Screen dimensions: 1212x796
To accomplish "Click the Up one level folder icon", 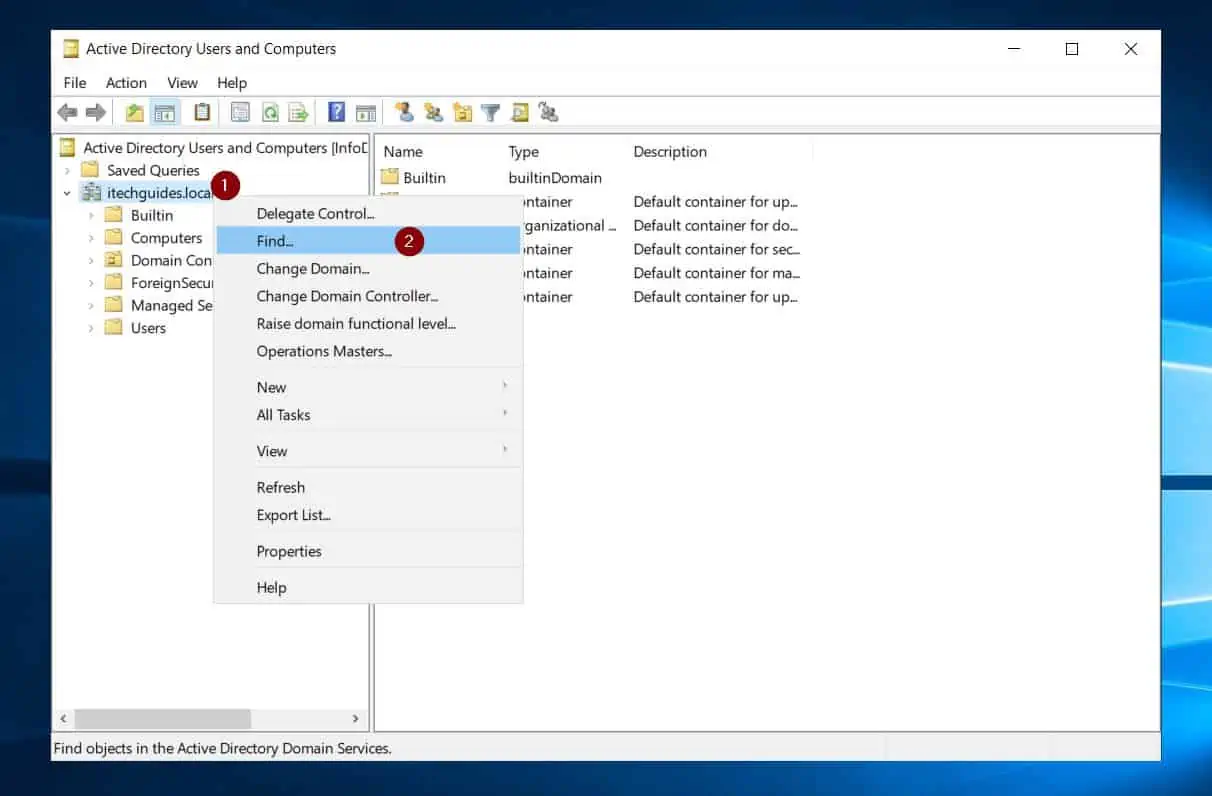I will (135, 113).
